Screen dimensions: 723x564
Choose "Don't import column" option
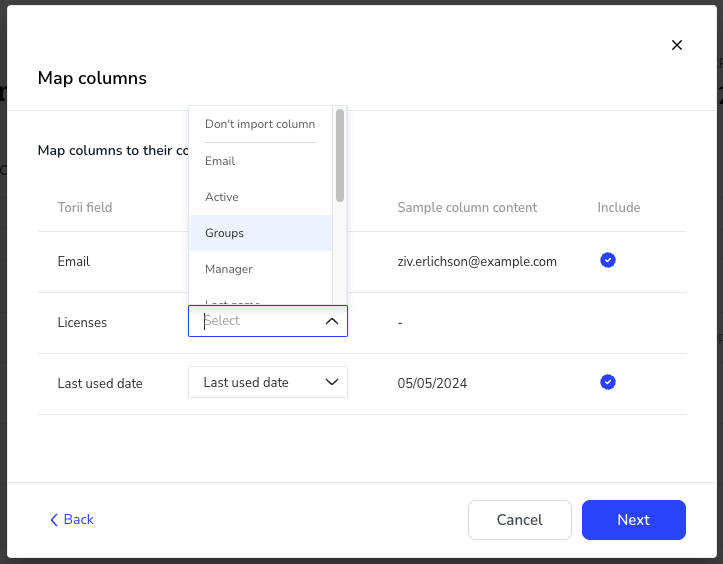(x=260, y=124)
